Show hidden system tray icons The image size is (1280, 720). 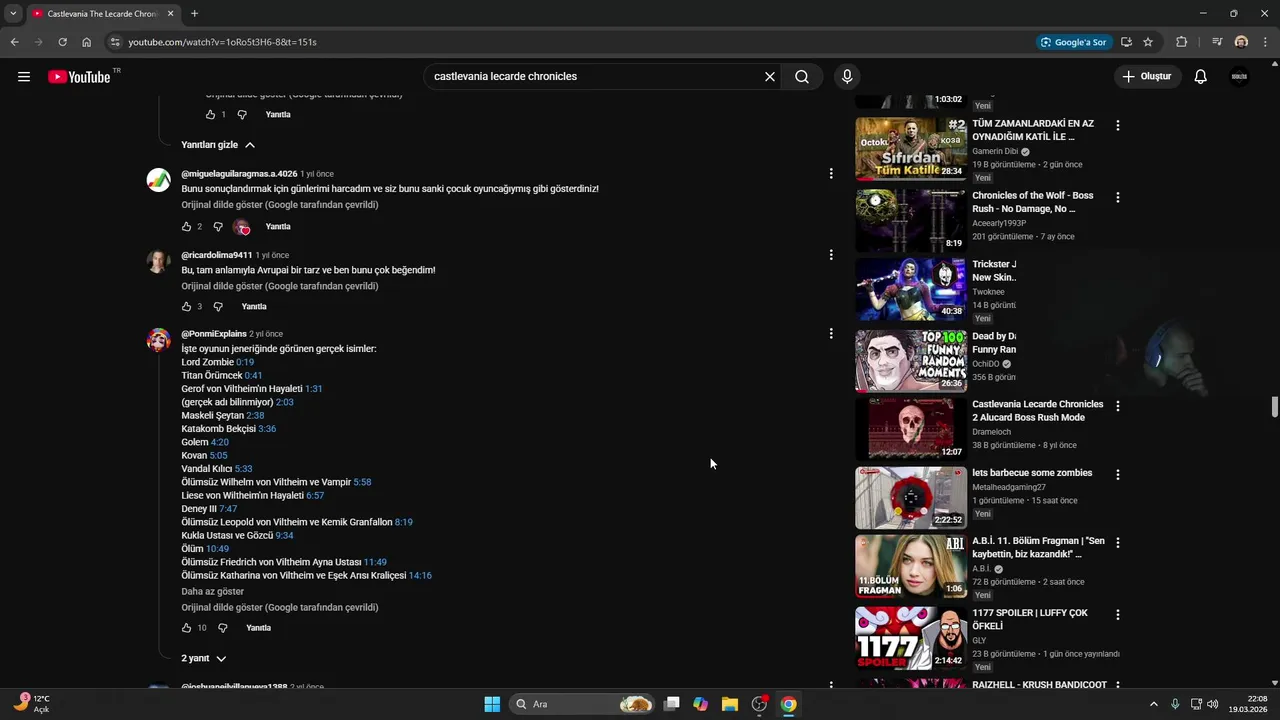1153,704
